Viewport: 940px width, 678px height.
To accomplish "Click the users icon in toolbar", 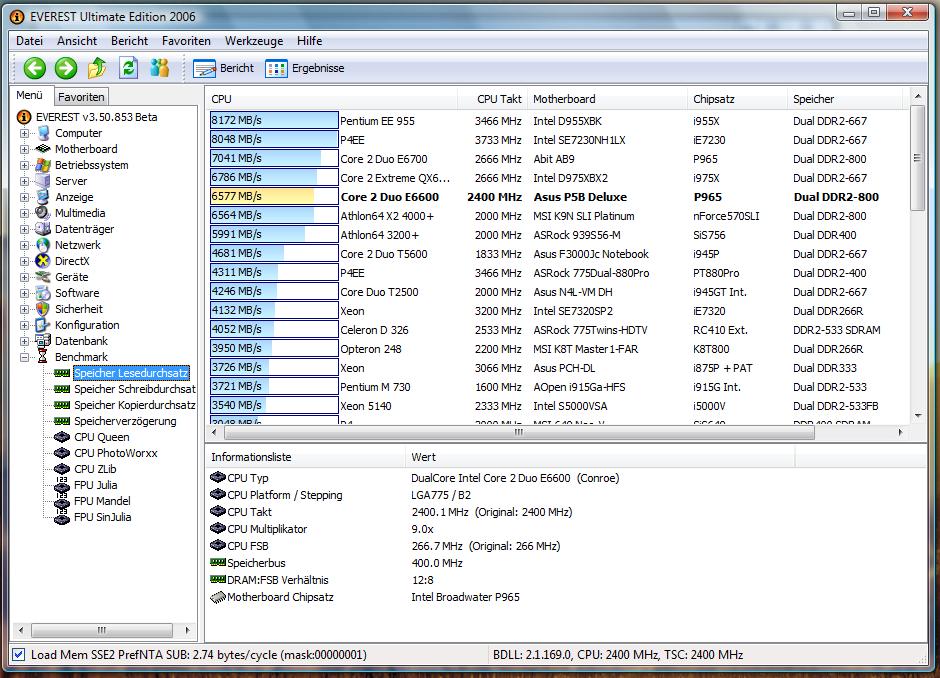I will pos(159,68).
